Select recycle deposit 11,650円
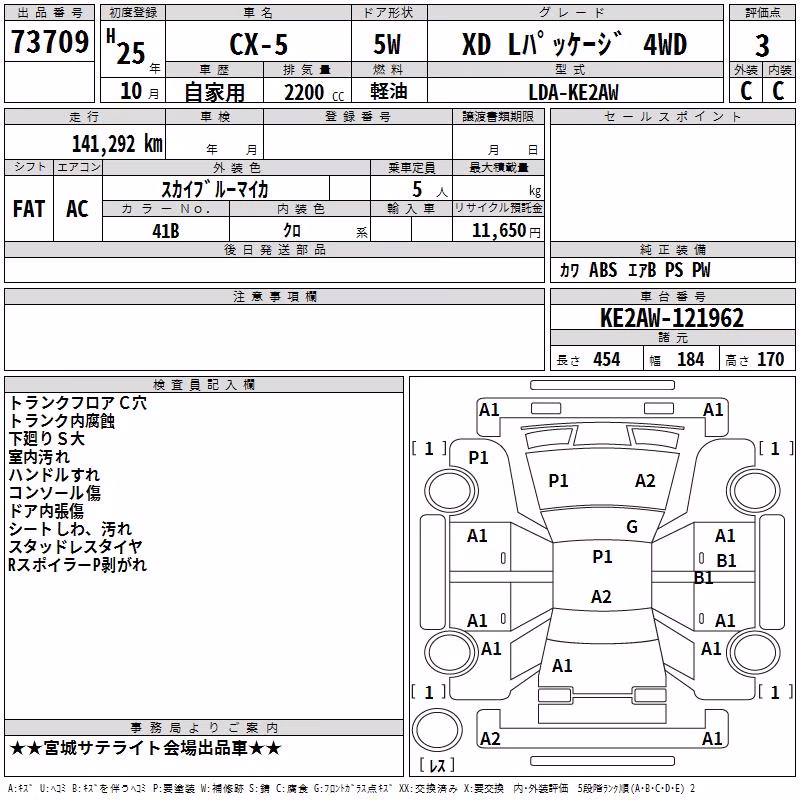The height and width of the screenshot is (800, 800). tap(506, 231)
